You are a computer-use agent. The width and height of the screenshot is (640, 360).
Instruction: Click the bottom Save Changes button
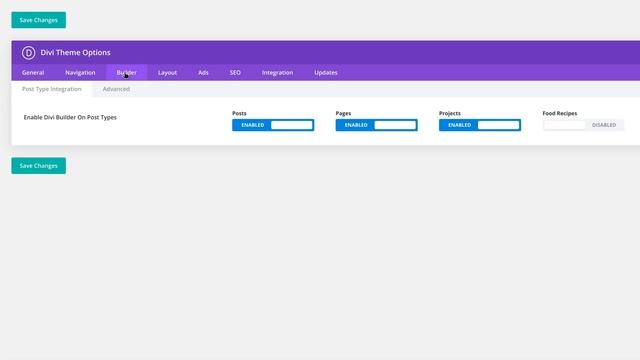pos(38,166)
